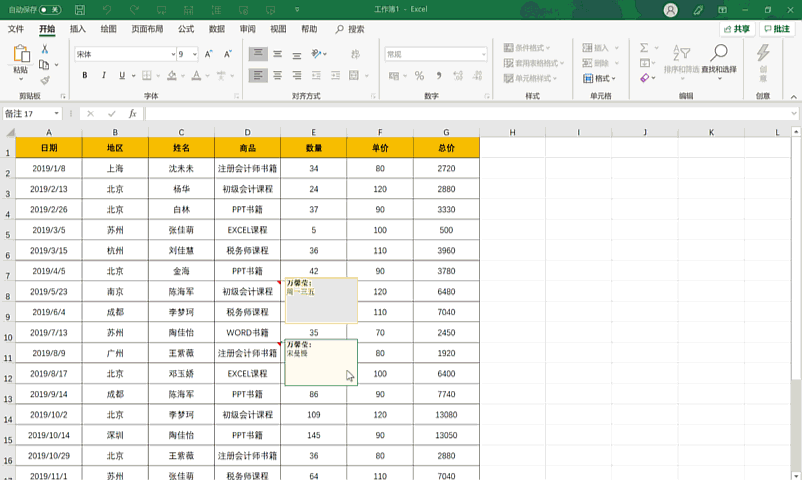The height and width of the screenshot is (480, 802).
Task: Switch to the Insert (插入) tab
Action: [78, 29]
